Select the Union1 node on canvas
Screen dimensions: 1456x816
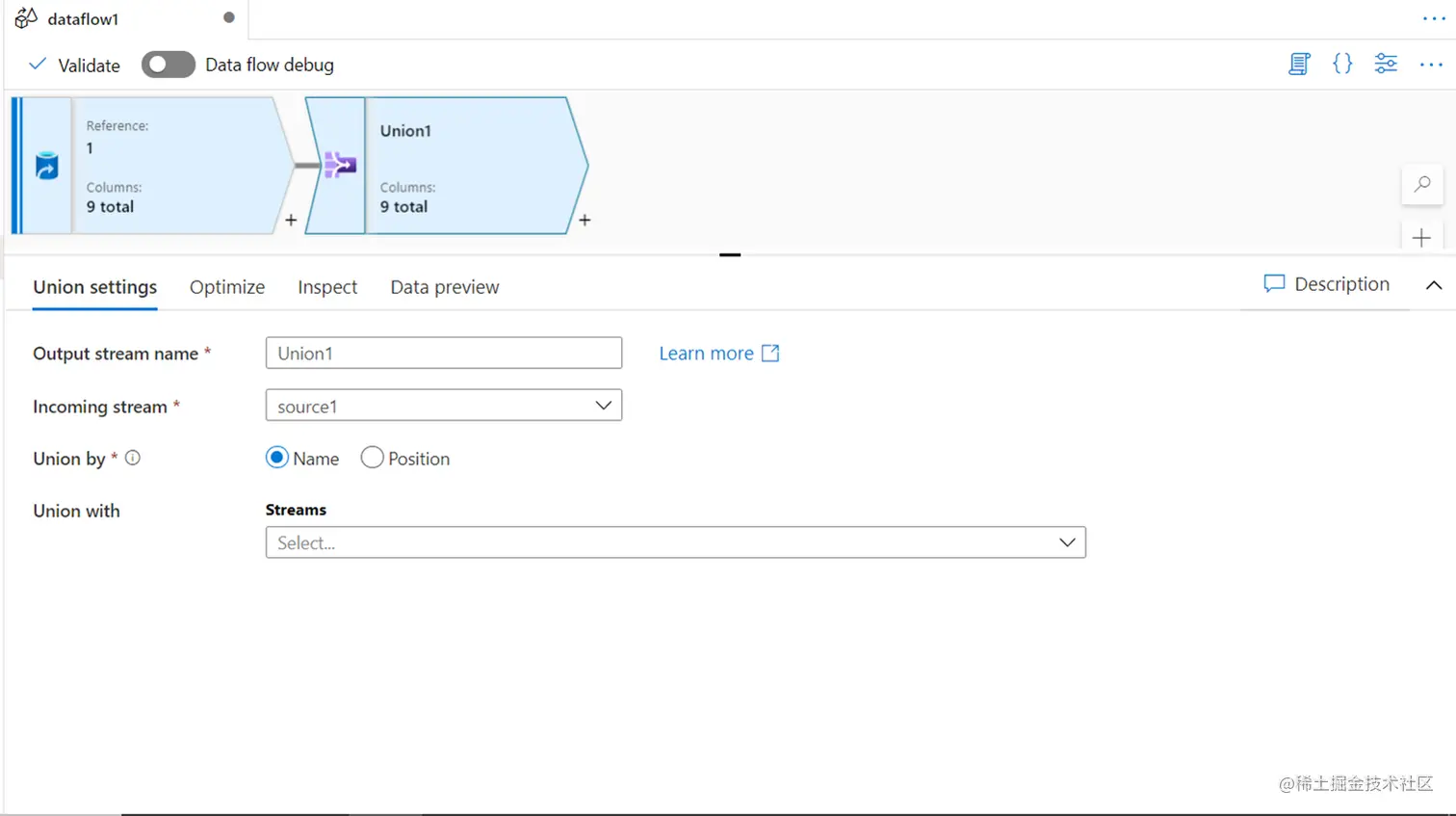[447, 166]
